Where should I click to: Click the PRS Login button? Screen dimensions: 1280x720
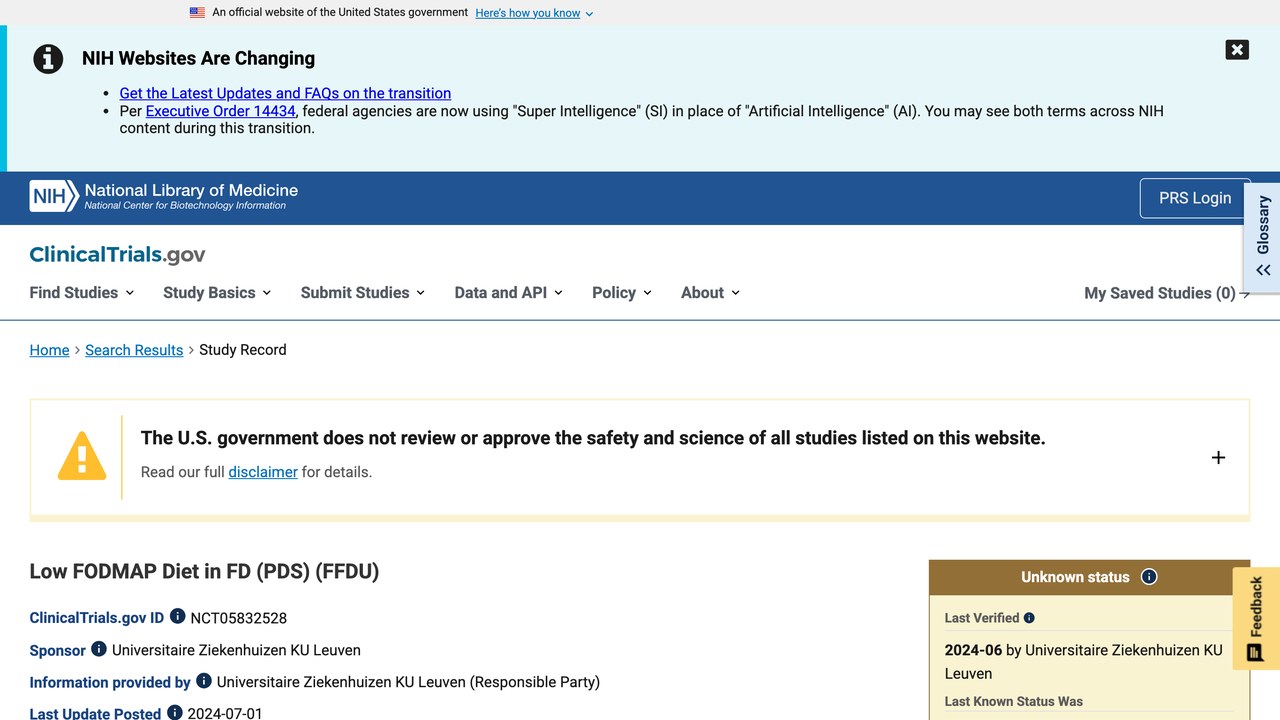(x=1195, y=198)
